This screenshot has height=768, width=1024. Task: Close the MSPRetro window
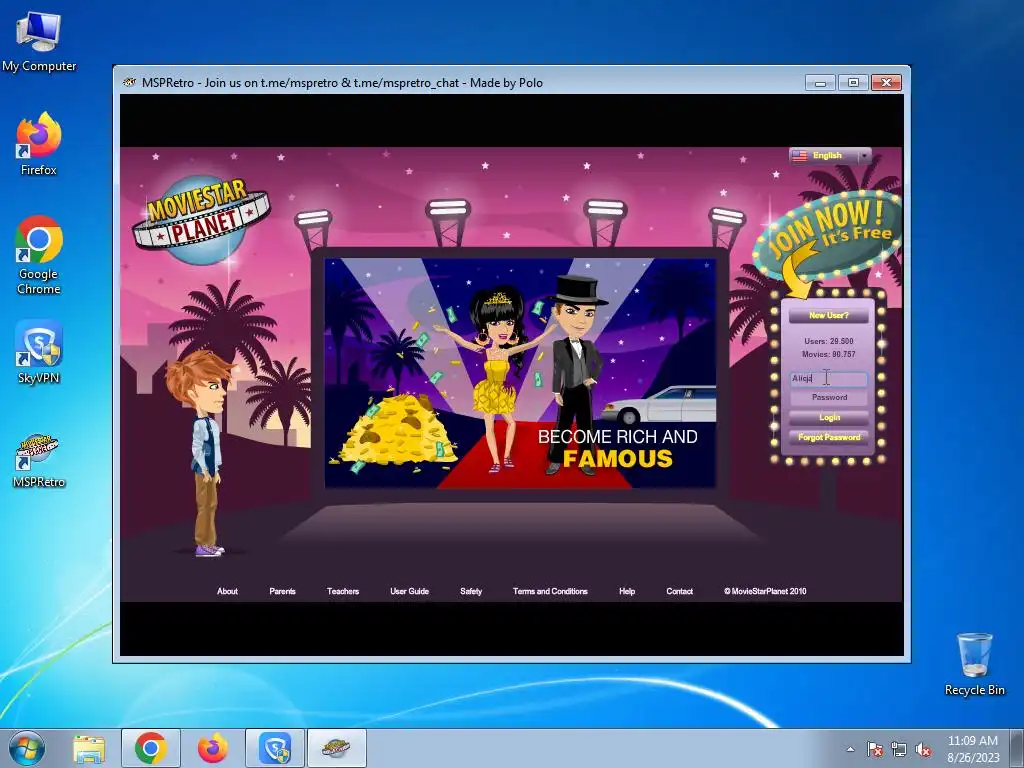886,82
